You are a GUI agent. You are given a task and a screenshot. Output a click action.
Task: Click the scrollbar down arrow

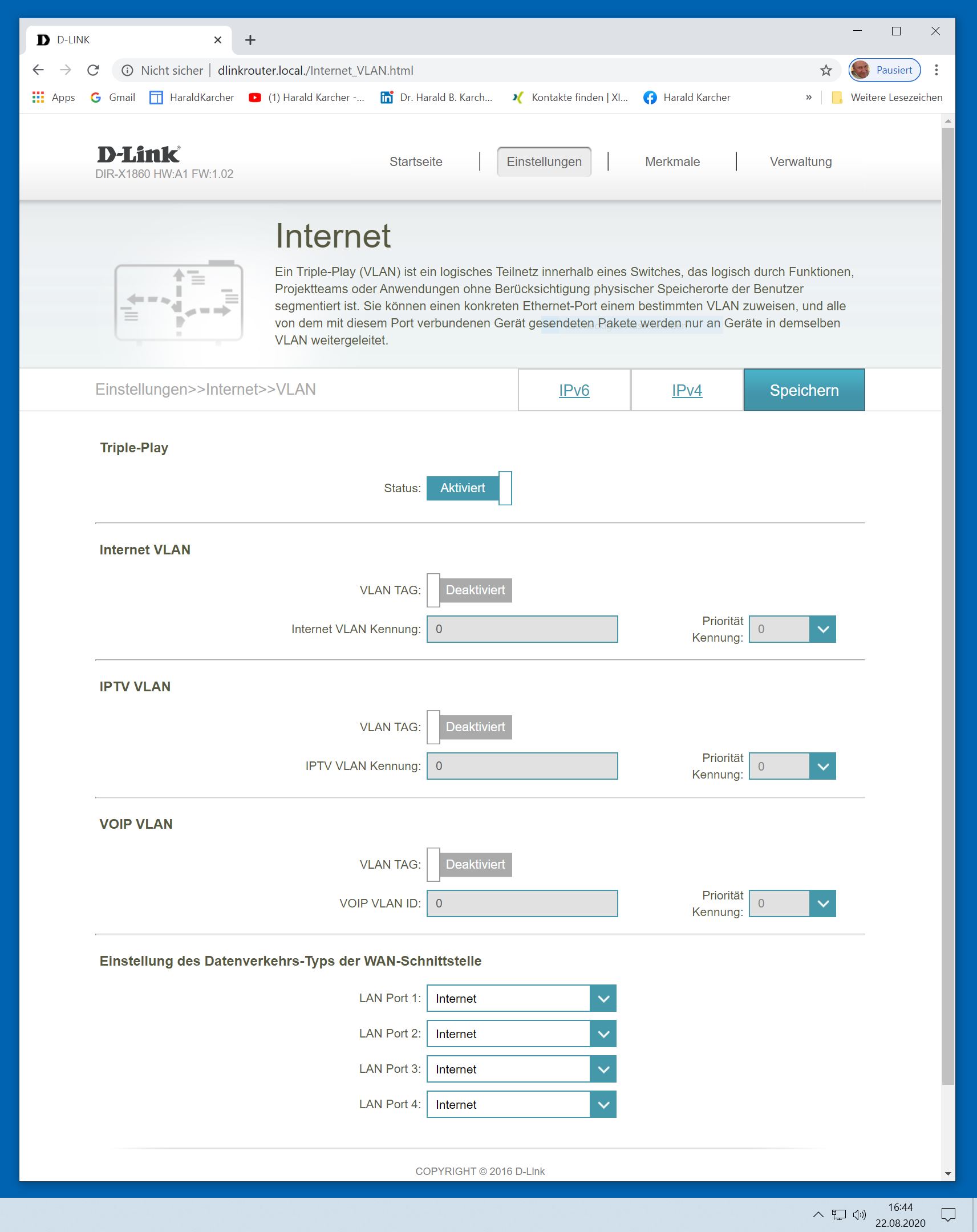coord(948,1174)
